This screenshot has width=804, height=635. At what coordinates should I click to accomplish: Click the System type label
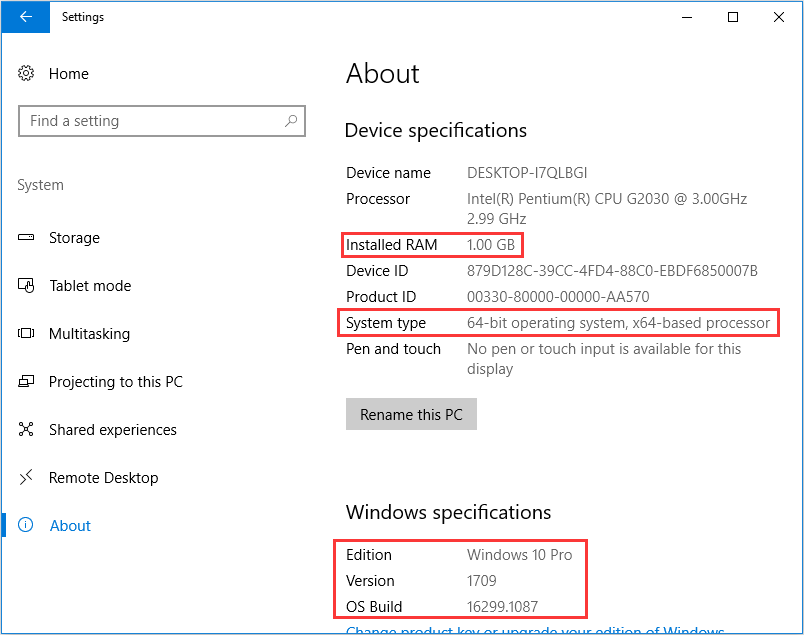coord(386,323)
